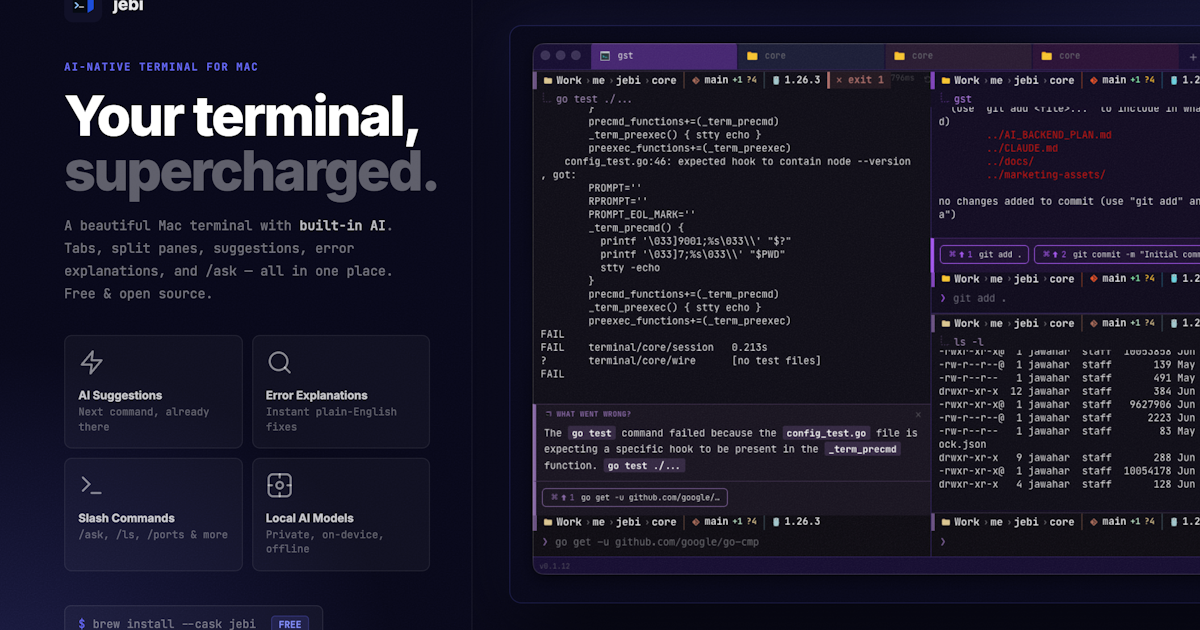Open the AI Suggestions card title
1200x630 pixels.
coord(120,395)
